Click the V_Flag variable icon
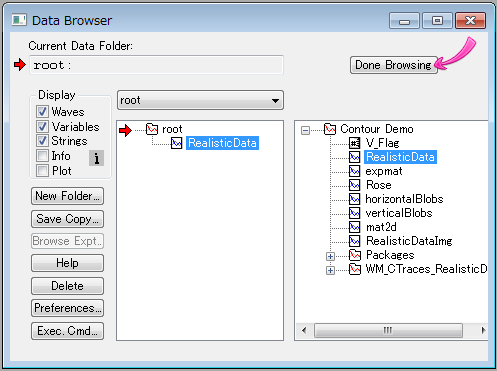The width and height of the screenshot is (497, 371). coord(355,143)
